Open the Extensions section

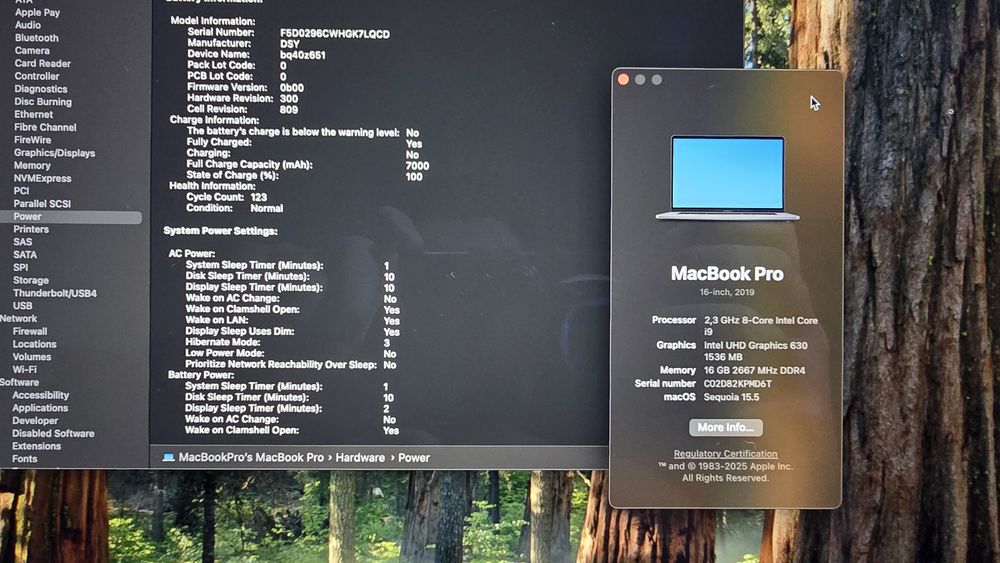36,446
